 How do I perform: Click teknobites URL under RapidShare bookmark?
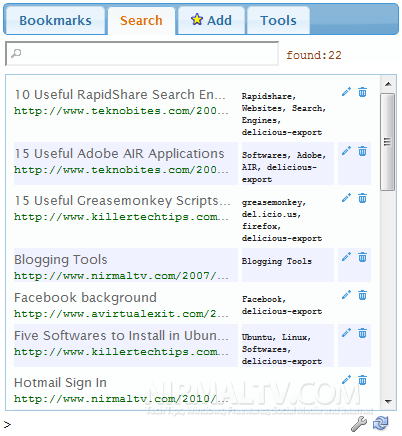tap(121, 111)
